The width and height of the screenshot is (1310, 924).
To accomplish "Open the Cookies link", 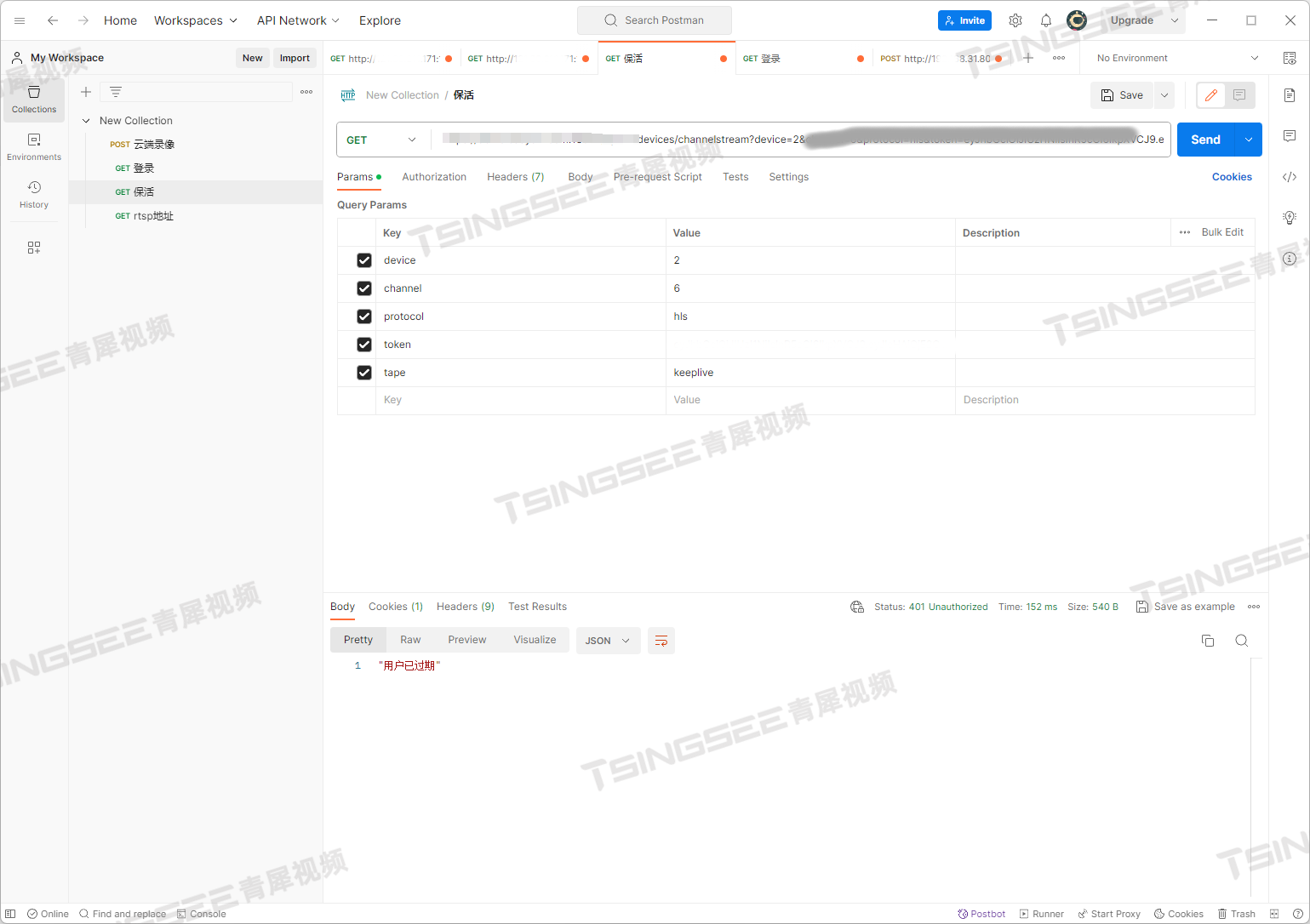I will 1232,177.
